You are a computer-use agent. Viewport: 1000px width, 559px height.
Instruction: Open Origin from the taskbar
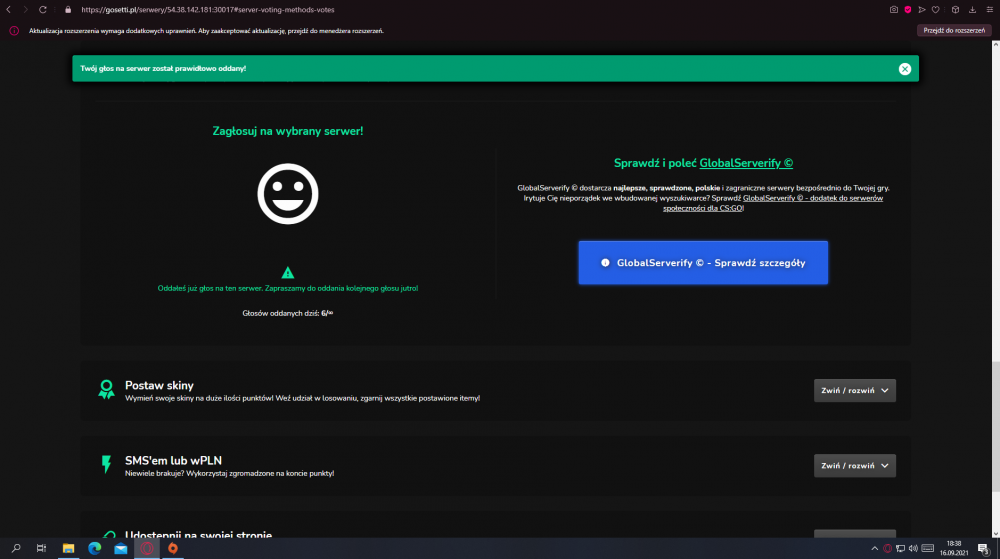coord(173,548)
